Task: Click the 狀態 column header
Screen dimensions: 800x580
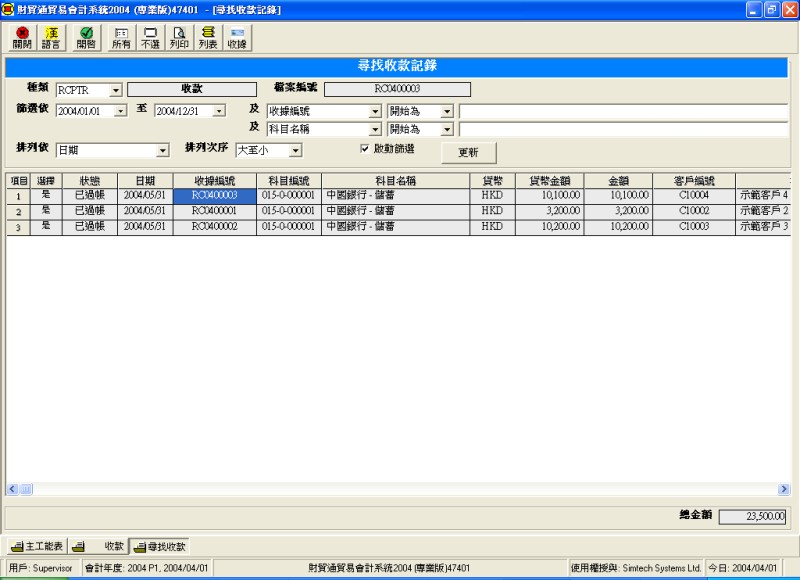Action: pyautogui.click(x=90, y=181)
